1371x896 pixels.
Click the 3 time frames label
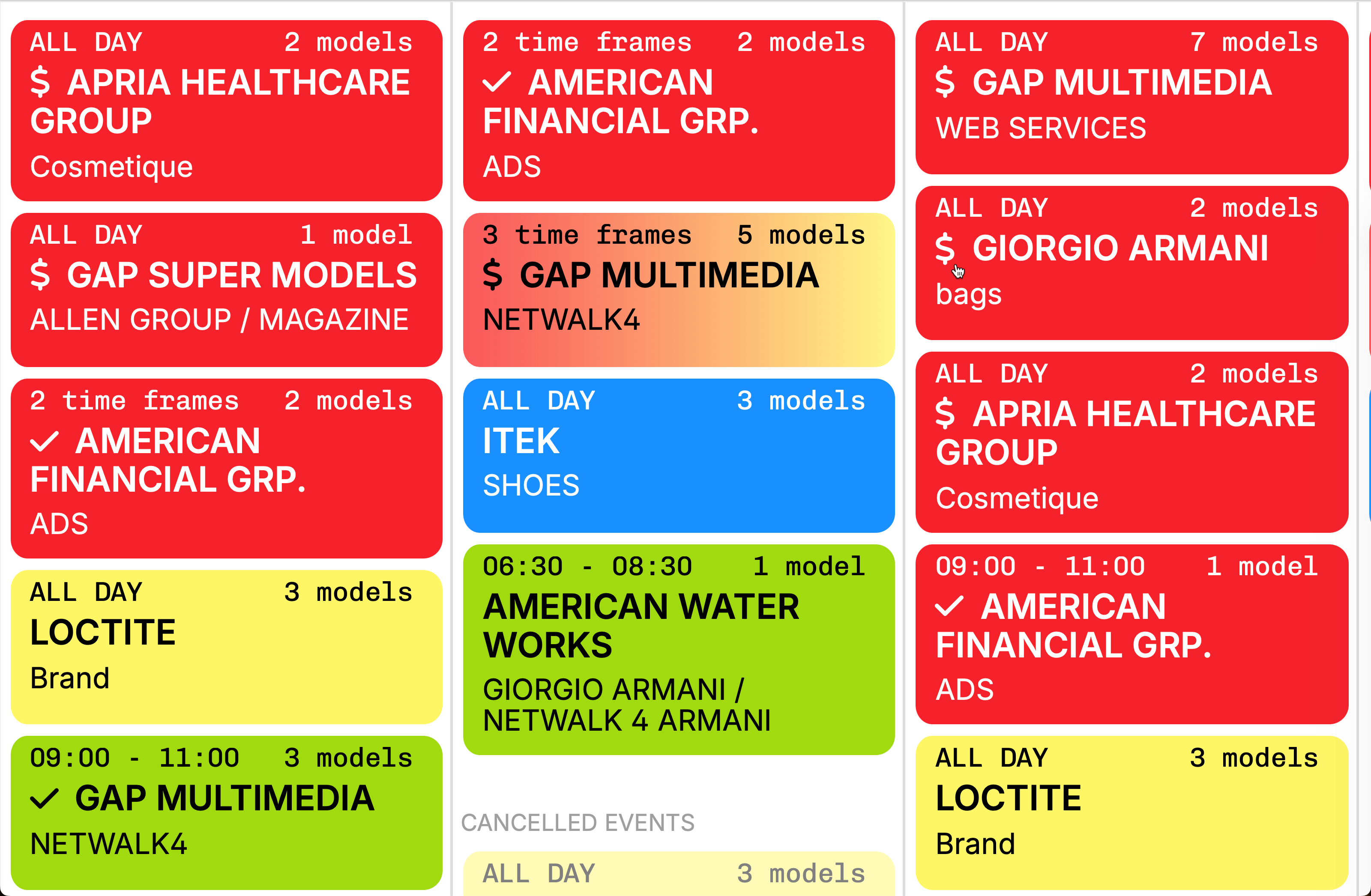(587, 235)
